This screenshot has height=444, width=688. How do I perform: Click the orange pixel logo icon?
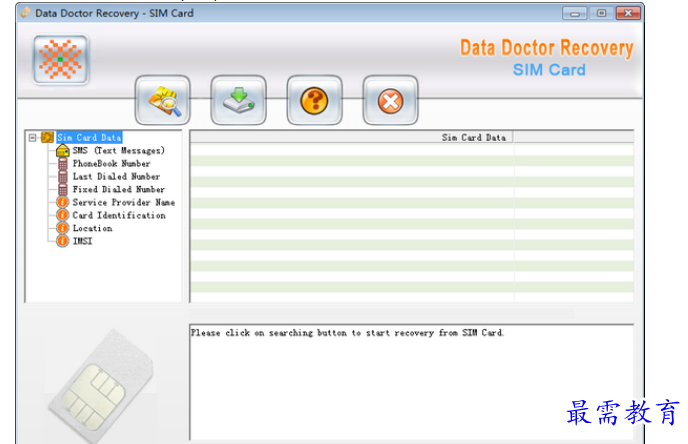click(61, 59)
